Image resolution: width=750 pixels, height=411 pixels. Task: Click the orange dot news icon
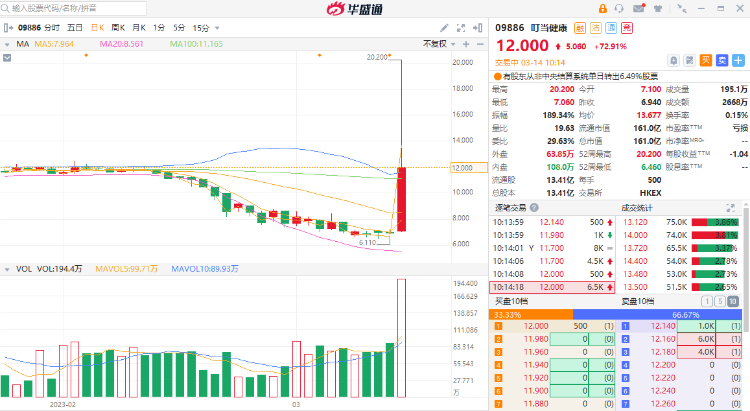pyautogui.click(x=497, y=76)
